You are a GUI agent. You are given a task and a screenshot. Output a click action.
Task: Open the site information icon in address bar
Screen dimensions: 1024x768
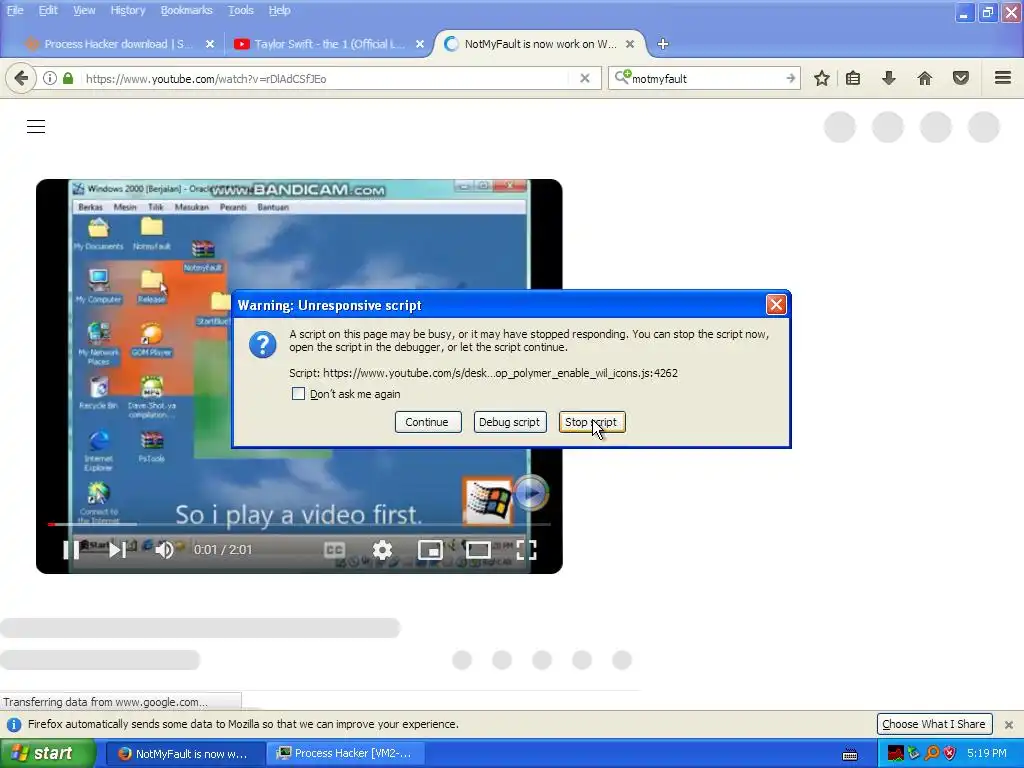50,78
